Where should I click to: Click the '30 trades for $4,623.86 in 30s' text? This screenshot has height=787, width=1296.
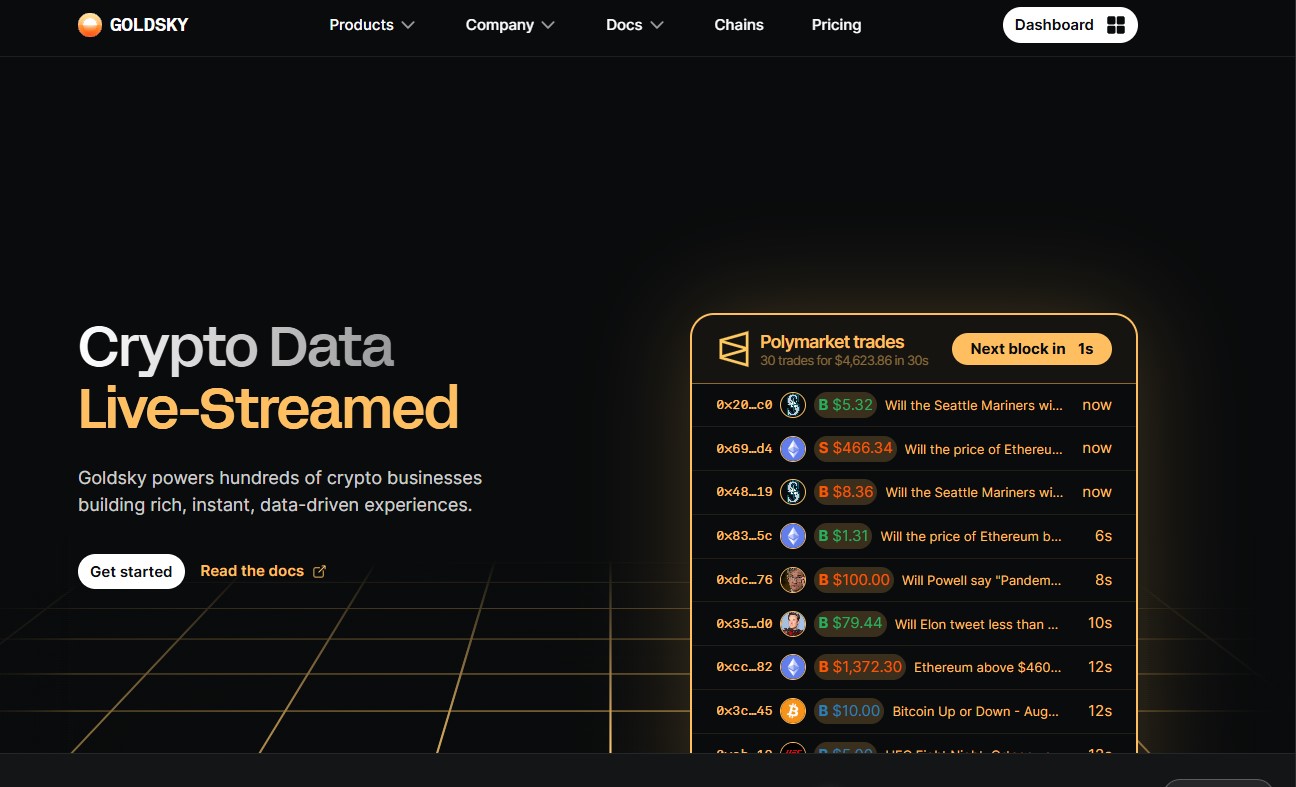tap(844, 360)
